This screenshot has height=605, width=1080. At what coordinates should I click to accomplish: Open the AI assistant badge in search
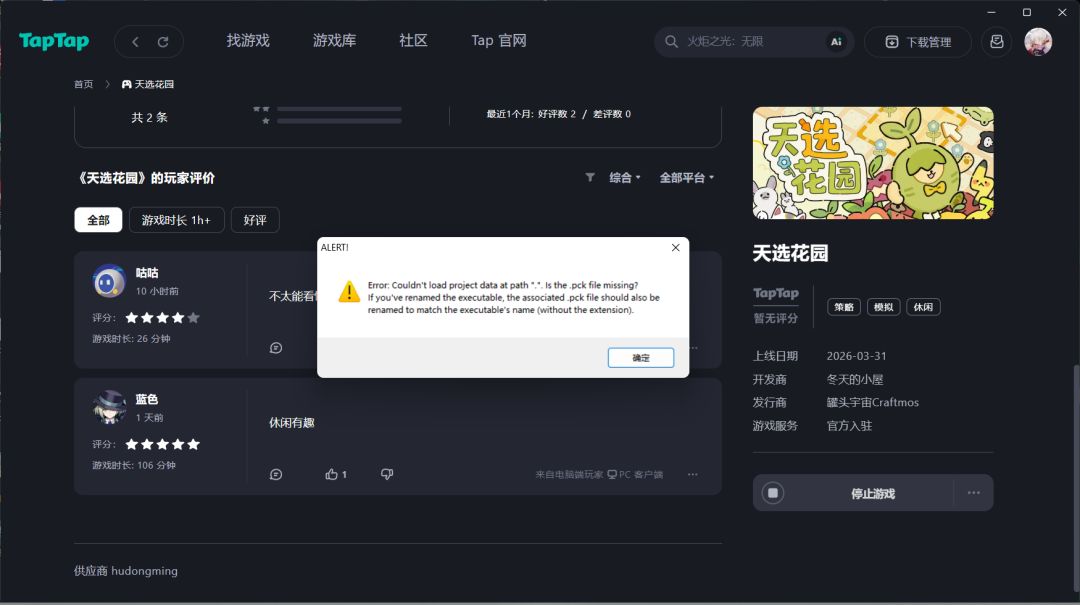(835, 41)
